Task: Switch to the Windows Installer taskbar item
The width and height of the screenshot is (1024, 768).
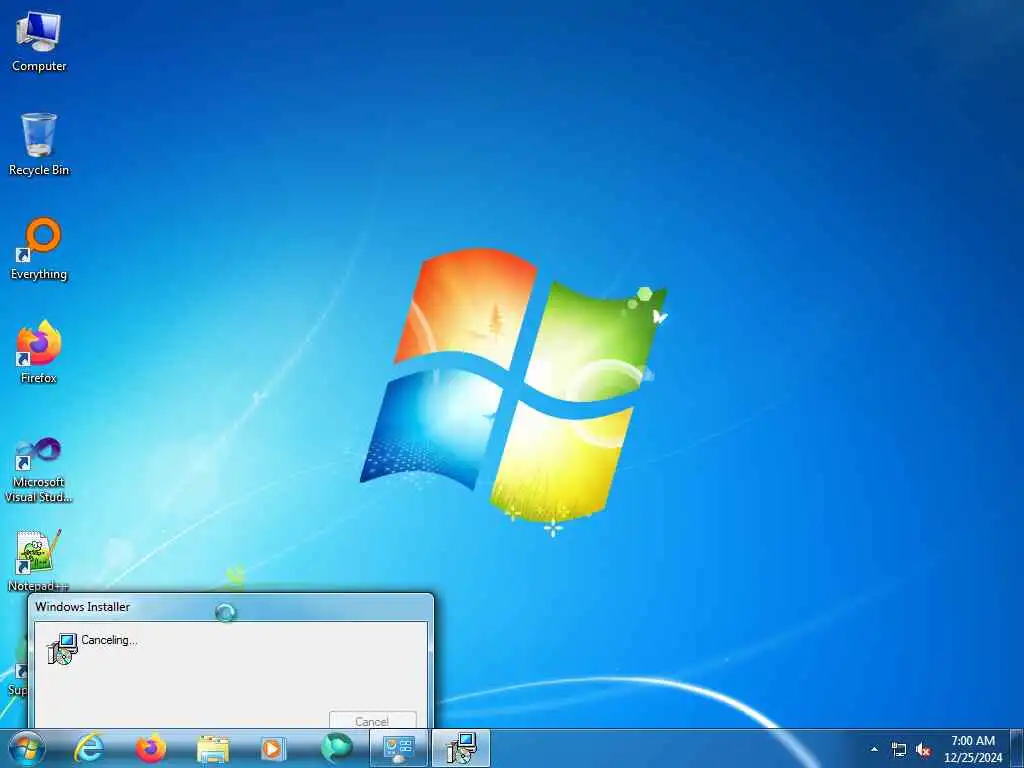Action: [x=461, y=748]
